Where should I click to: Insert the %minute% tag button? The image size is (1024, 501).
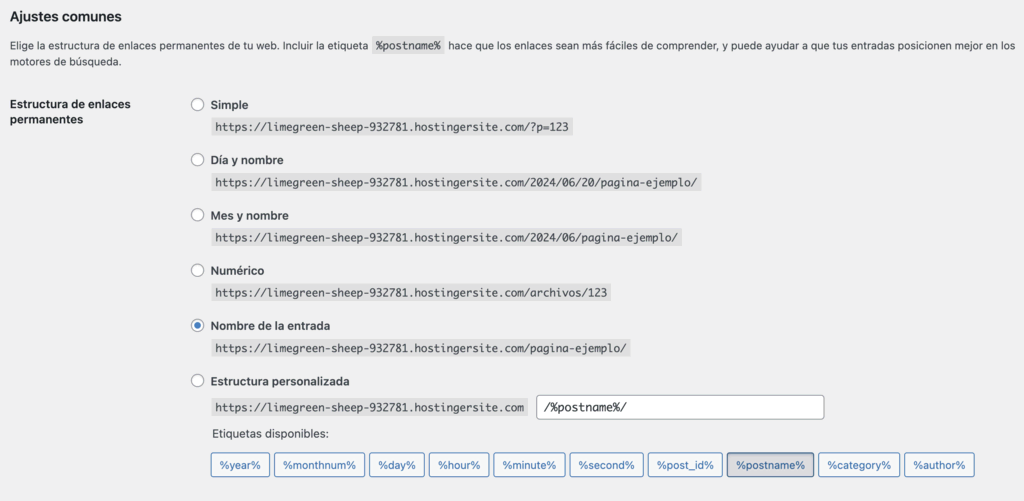[529, 465]
